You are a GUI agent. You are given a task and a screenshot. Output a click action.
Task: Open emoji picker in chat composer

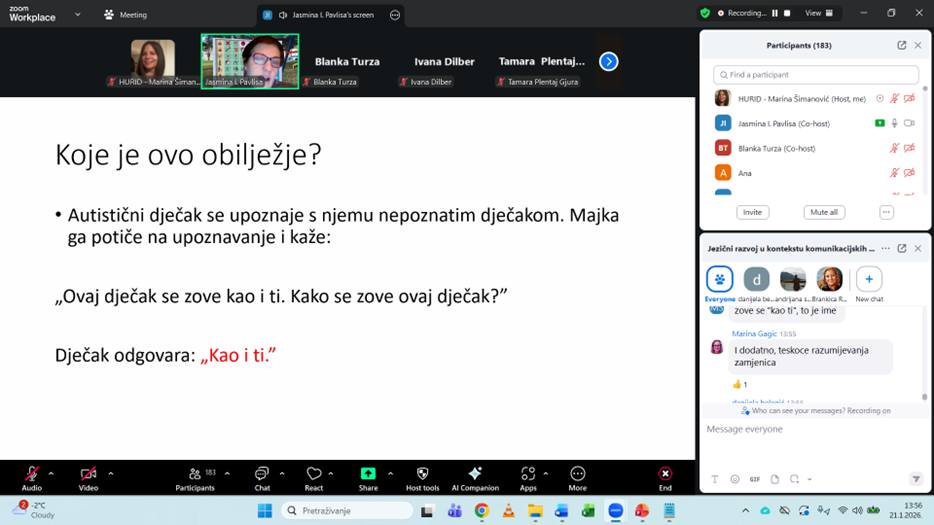(x=735, y=479)
